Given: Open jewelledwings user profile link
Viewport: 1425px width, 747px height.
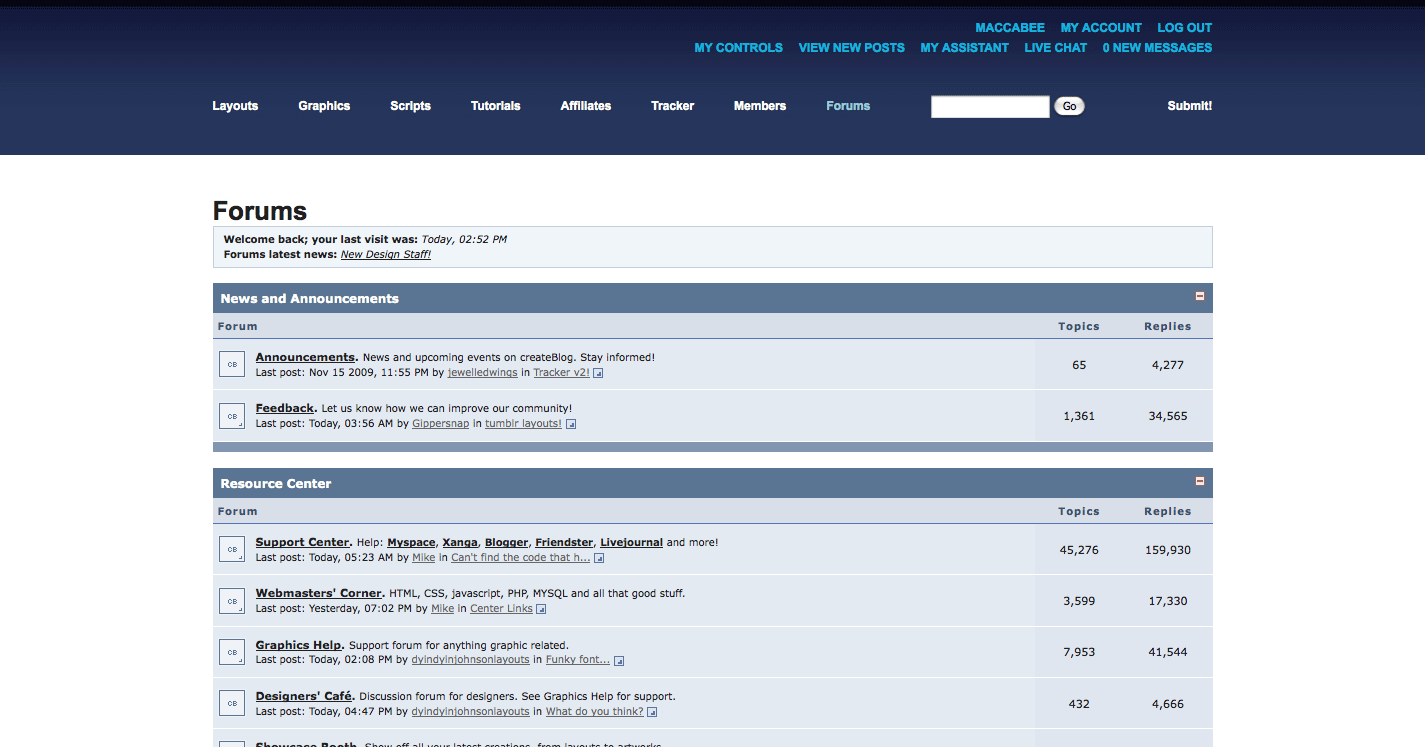Looking at the screenshot, I should tap(483, 373).
